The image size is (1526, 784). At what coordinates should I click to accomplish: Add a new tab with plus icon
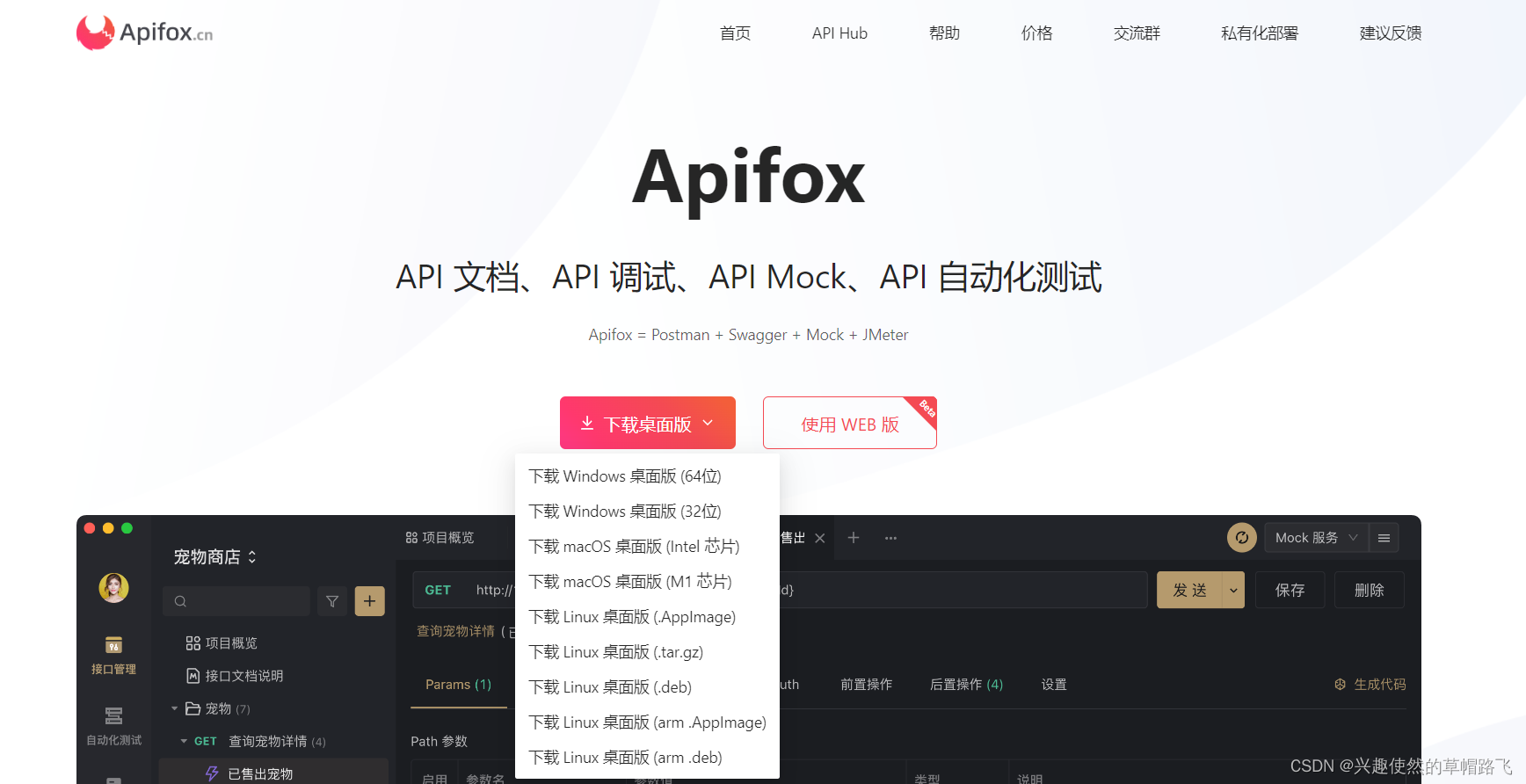click(854, 537)
